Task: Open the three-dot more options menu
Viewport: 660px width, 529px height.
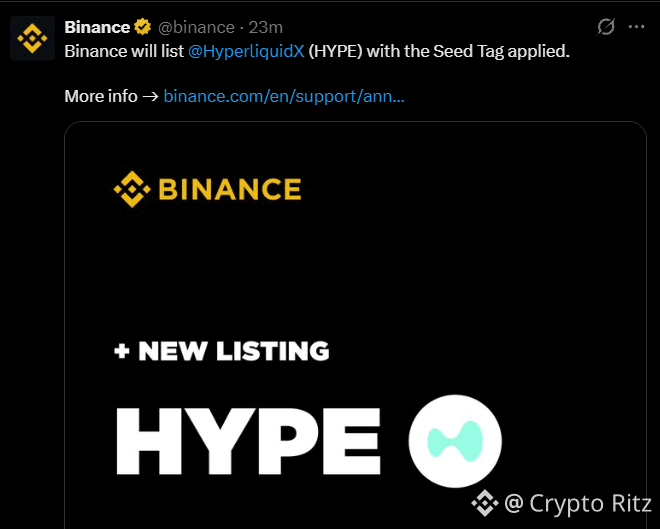Action: pyautogui.click(x=636, y=27)
